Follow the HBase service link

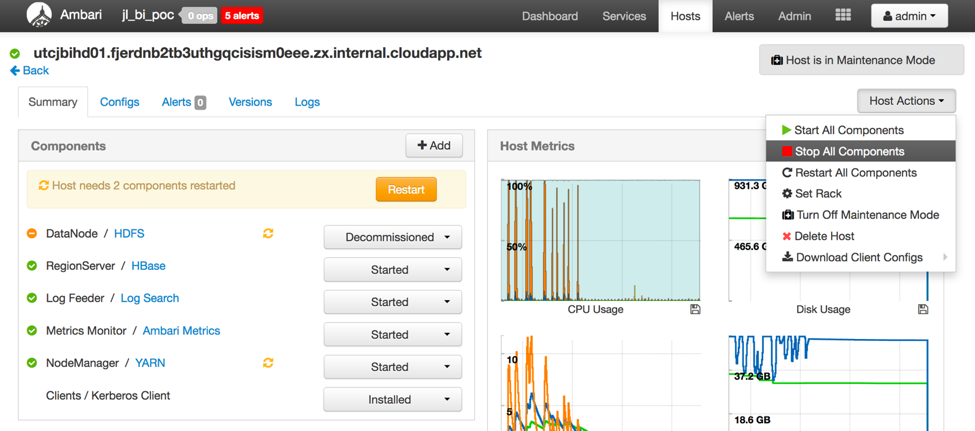pos(149,266)
